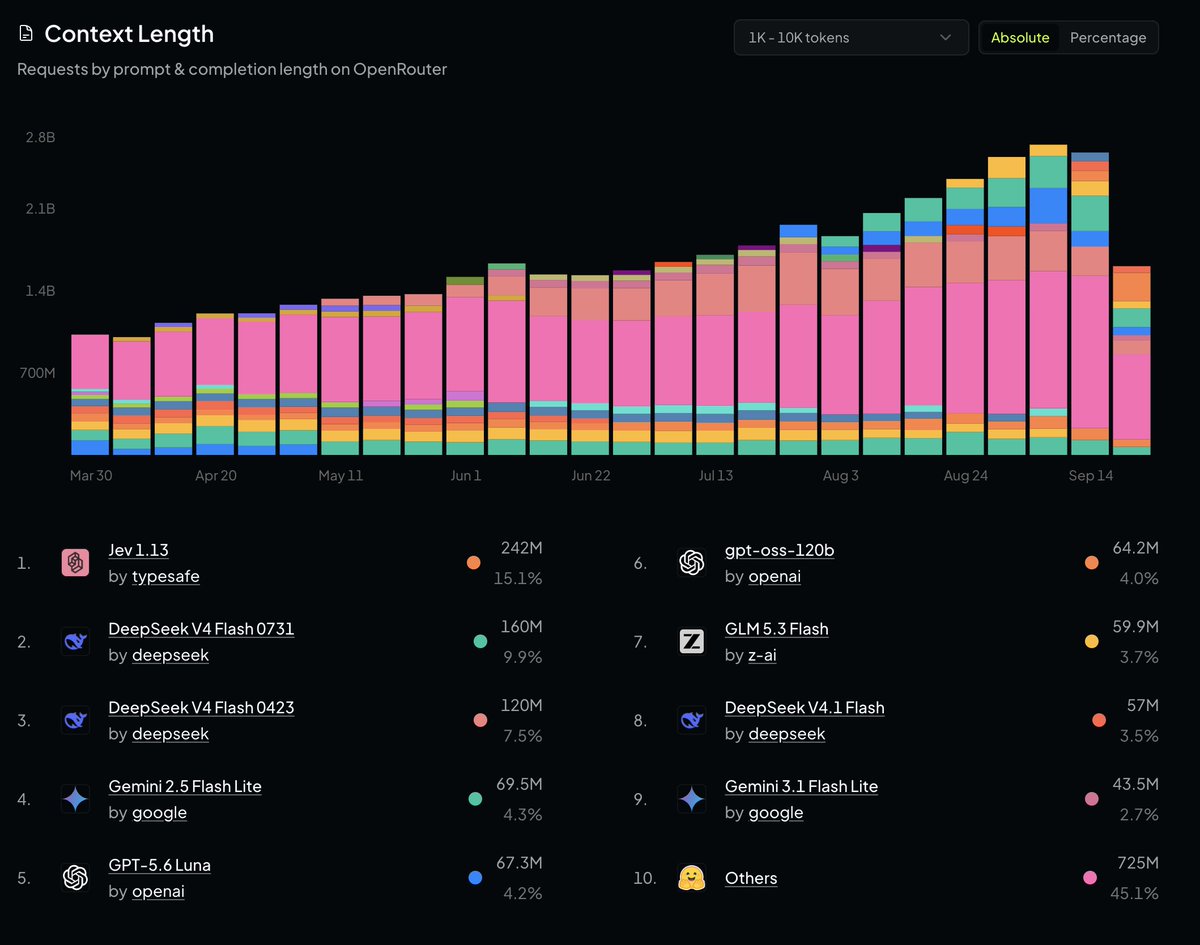The height and width of the screenshot is (945, 1200).
Task: Switch chart to Absolute view
Action: pos(1020,37)
